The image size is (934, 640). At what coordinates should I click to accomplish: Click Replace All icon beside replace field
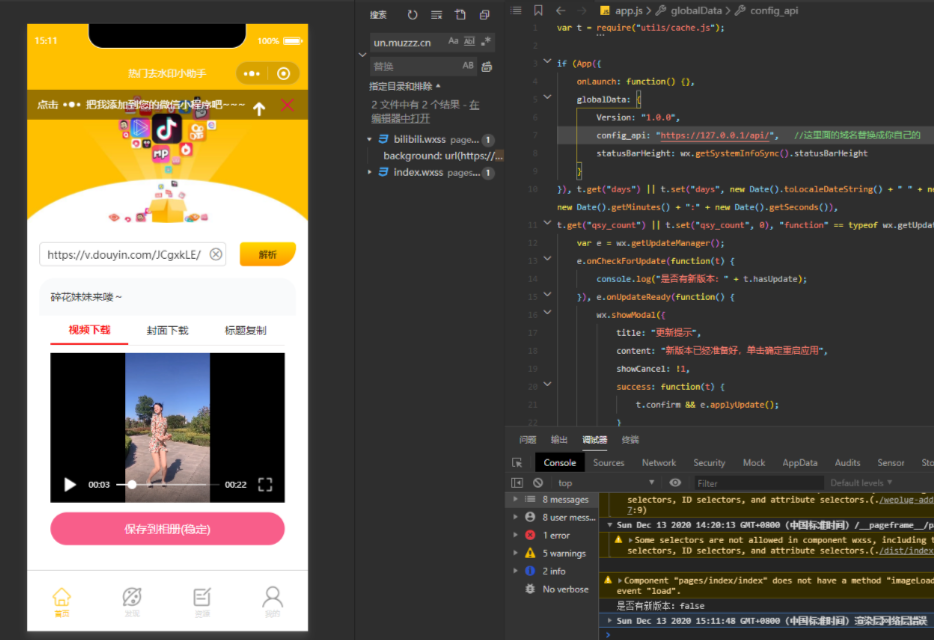(x=487, y=66)
